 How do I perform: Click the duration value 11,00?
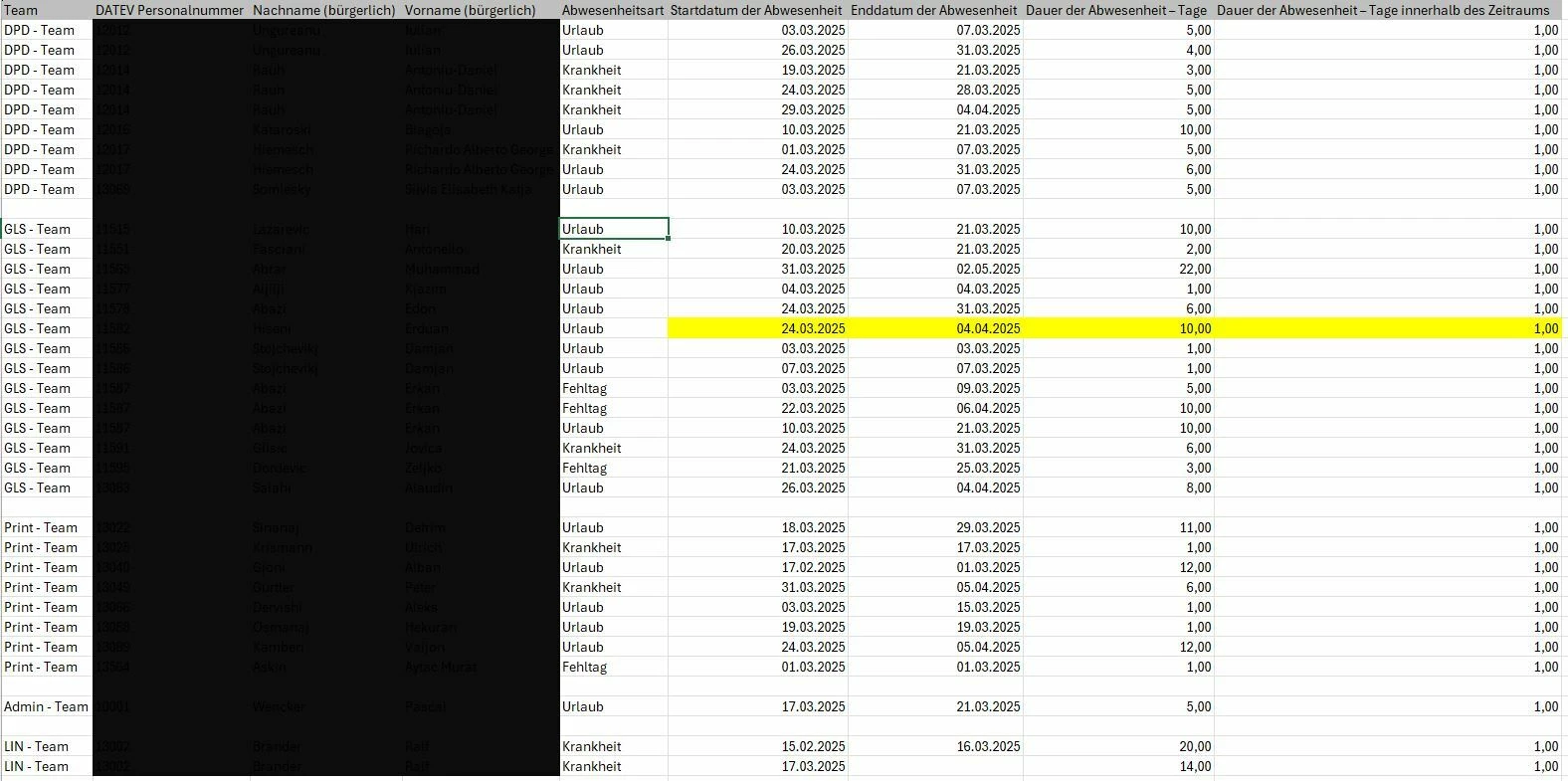(x=1195, y=527)
